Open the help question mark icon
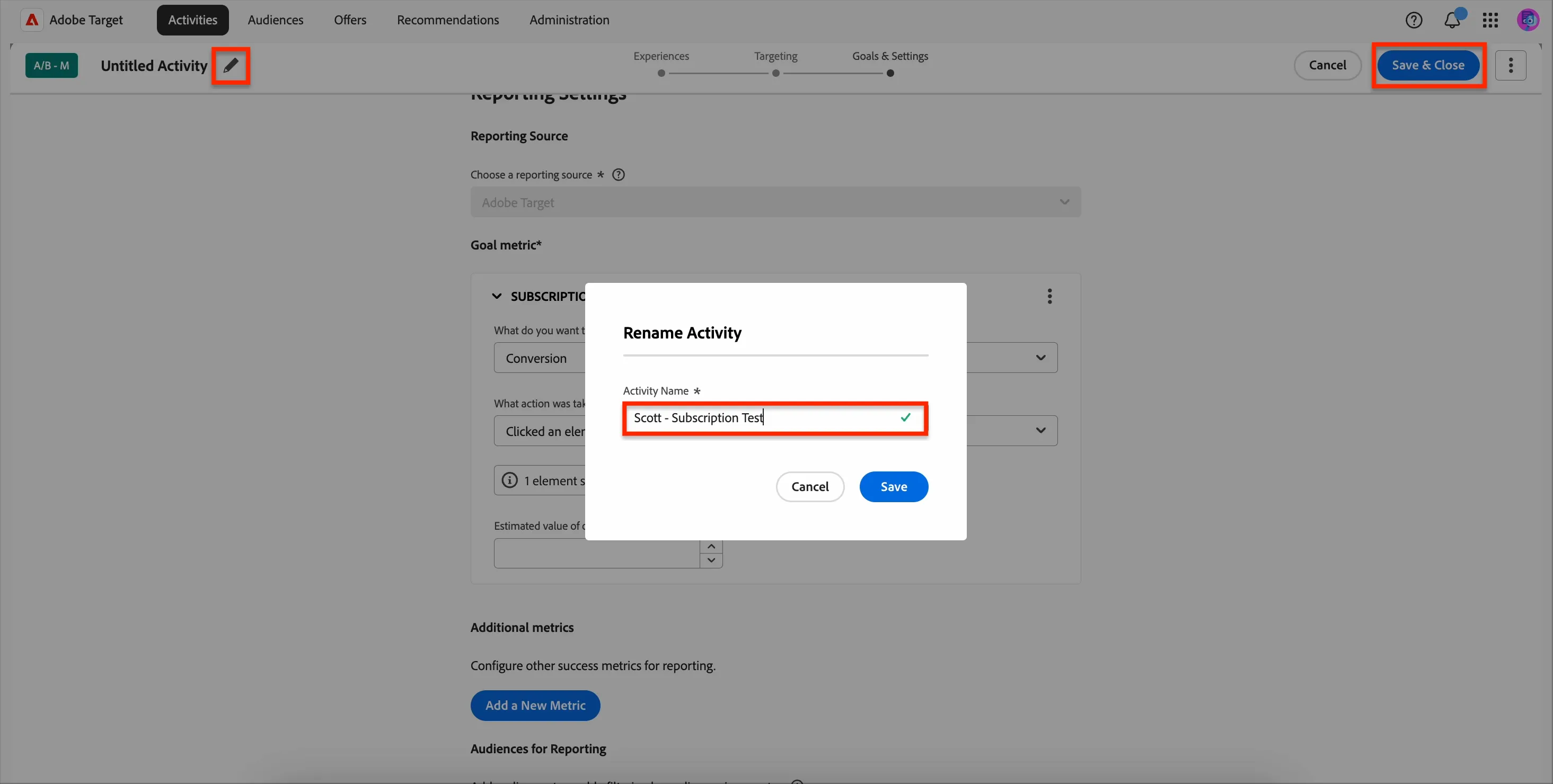The image size is (1553, 784). tap(1414, 20)
